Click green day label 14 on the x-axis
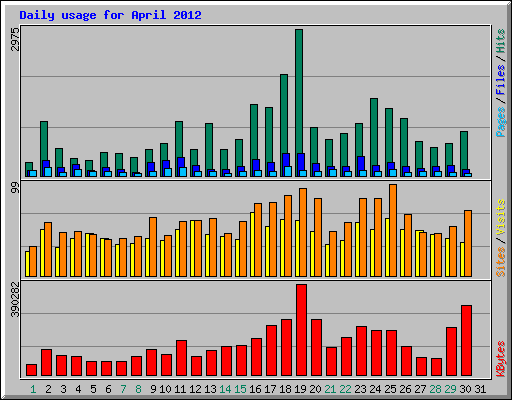This screenshot has height=400, width=512. click(225, 389)
